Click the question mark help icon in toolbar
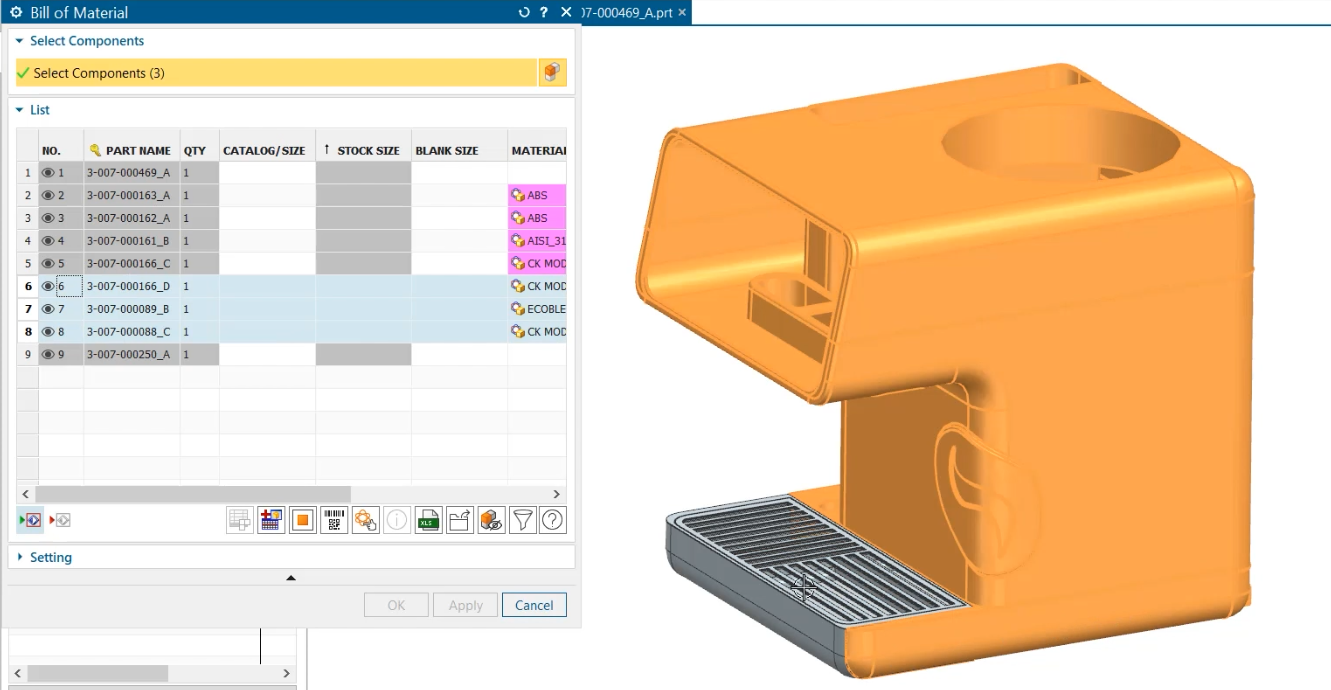Viewport: 1331px width, 690px height. 553,520
